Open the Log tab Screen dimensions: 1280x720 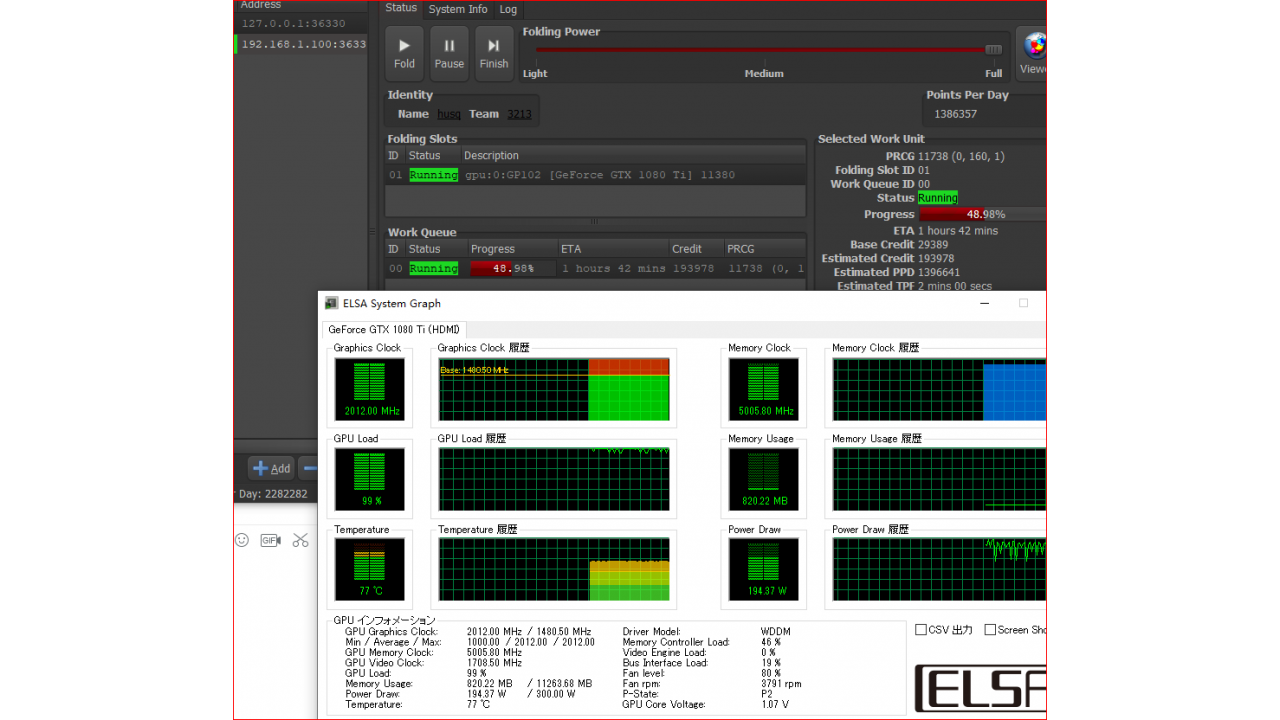[508, 9]
